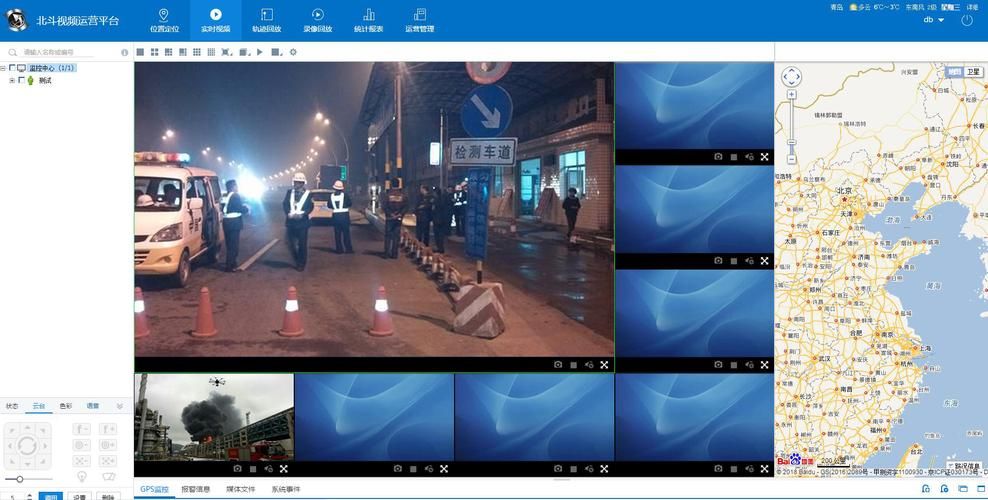Fullscreen the smoke fire video tile
Viewport: 988px width, 500px height.
coord(284,468)
